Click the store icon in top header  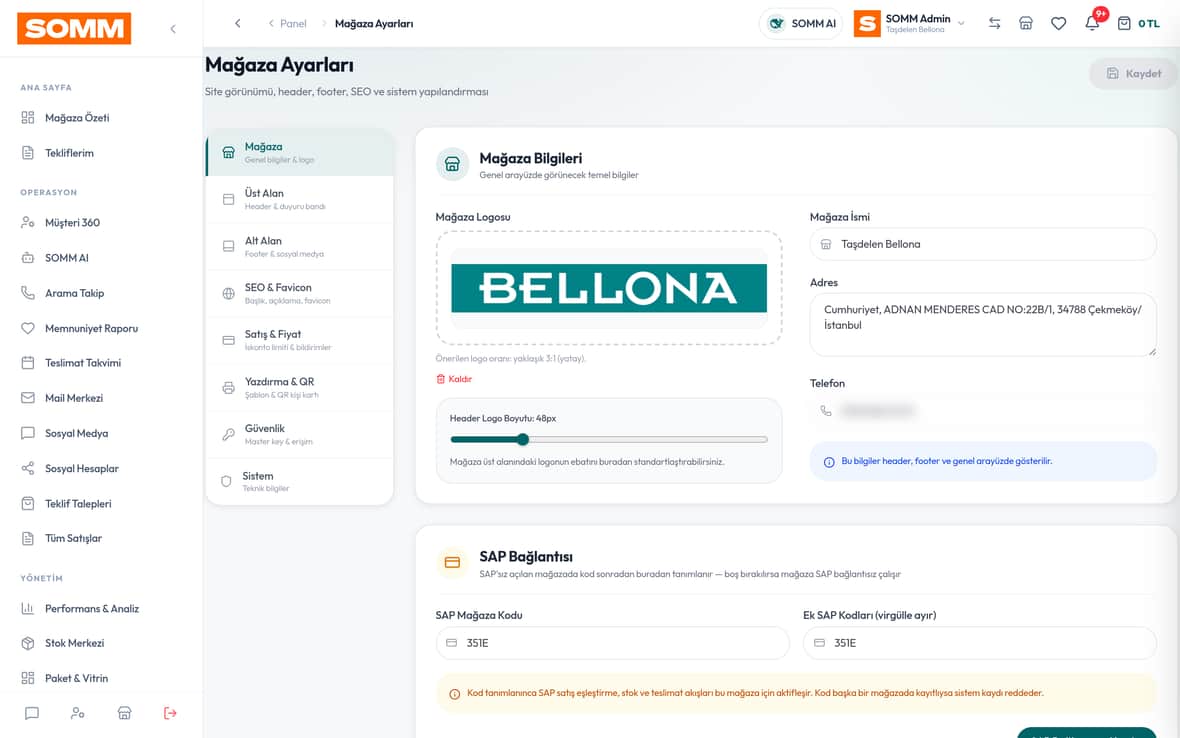click(1026, 23)
